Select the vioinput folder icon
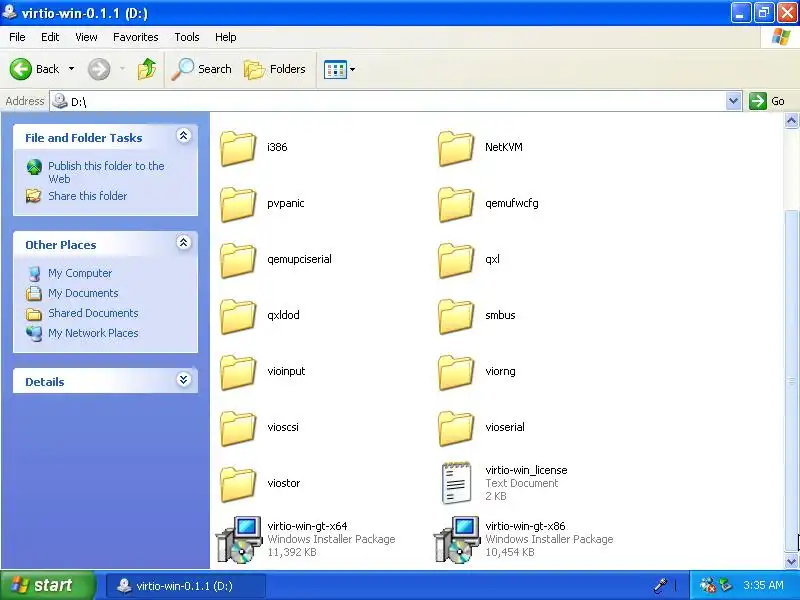Image resolution: width=800 pixels, height=600 pixels. [x=238, y=372]
